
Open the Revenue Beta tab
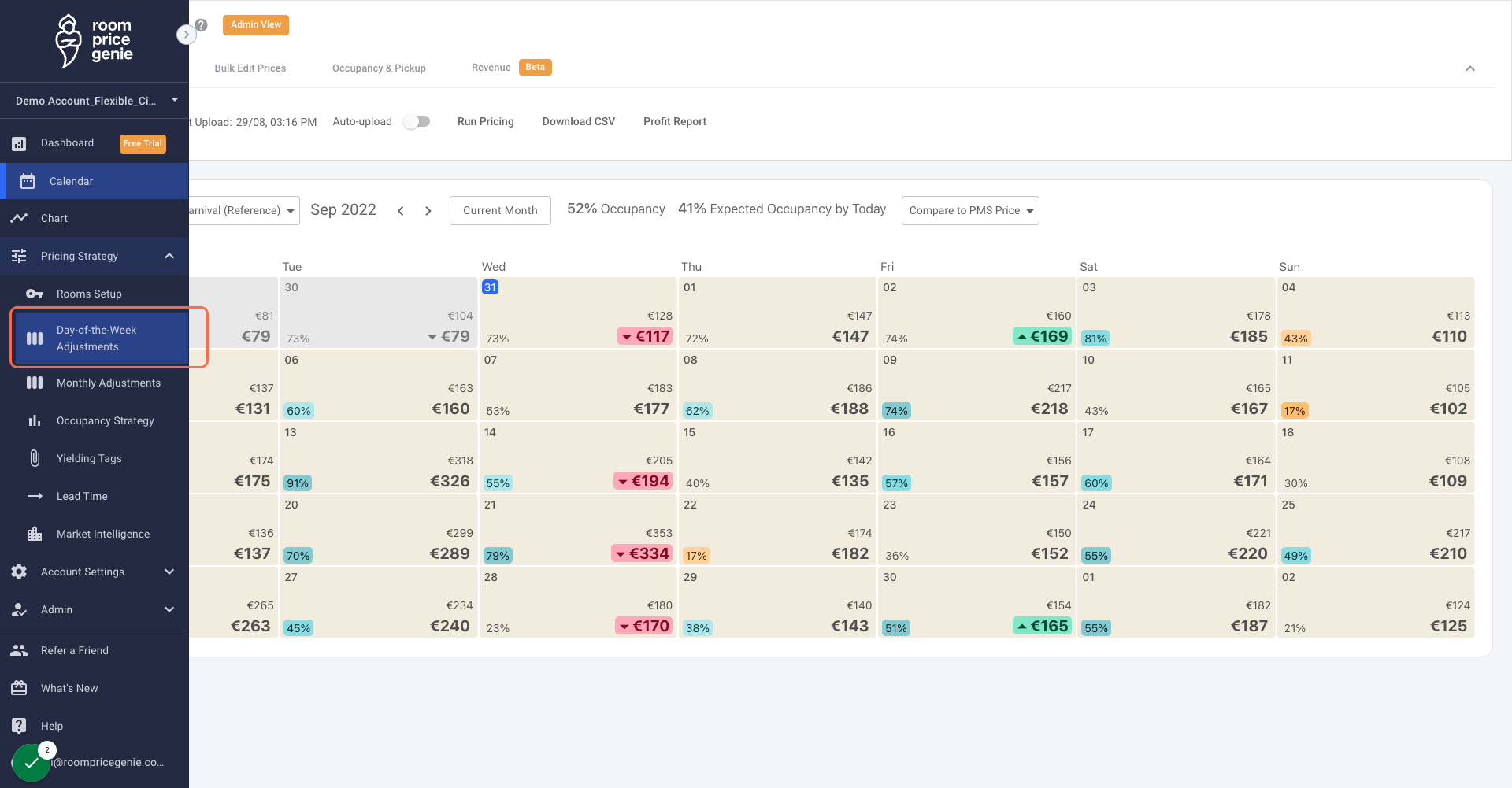tap(511, 67)
